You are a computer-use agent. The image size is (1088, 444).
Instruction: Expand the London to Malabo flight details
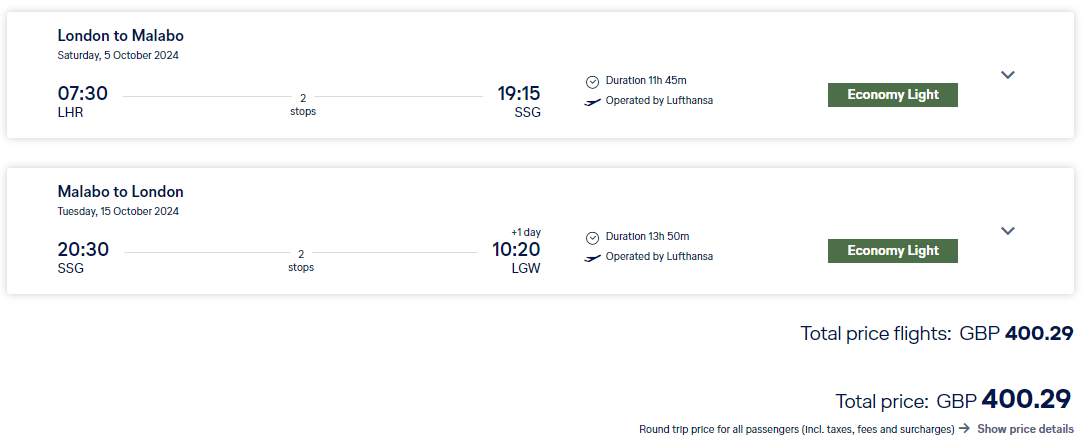click(x=1008, y=75)
